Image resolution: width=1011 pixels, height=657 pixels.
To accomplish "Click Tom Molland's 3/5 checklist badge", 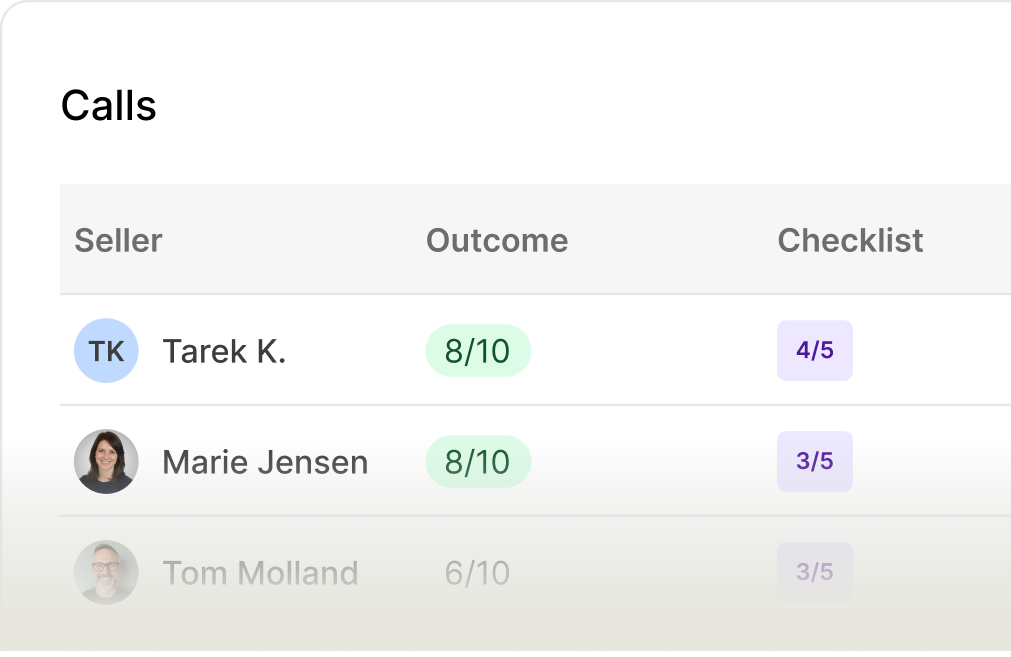I will click(814, 572).
